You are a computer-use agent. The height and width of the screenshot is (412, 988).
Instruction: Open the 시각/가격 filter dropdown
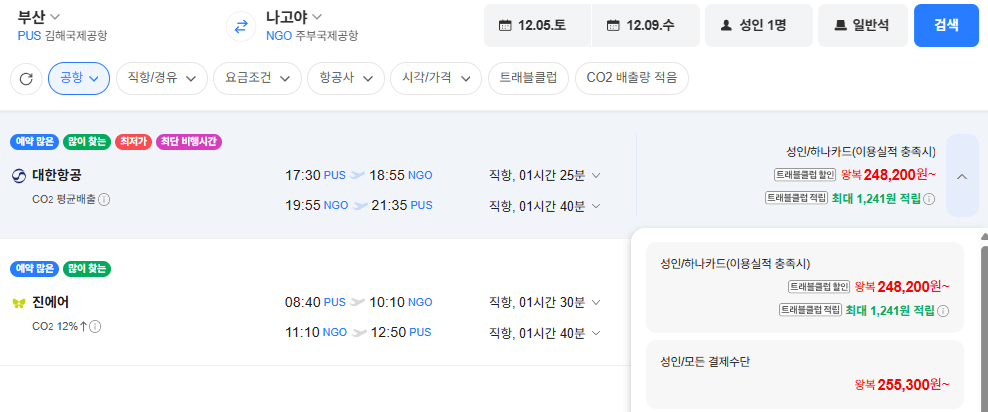click(x=436, y=79)
